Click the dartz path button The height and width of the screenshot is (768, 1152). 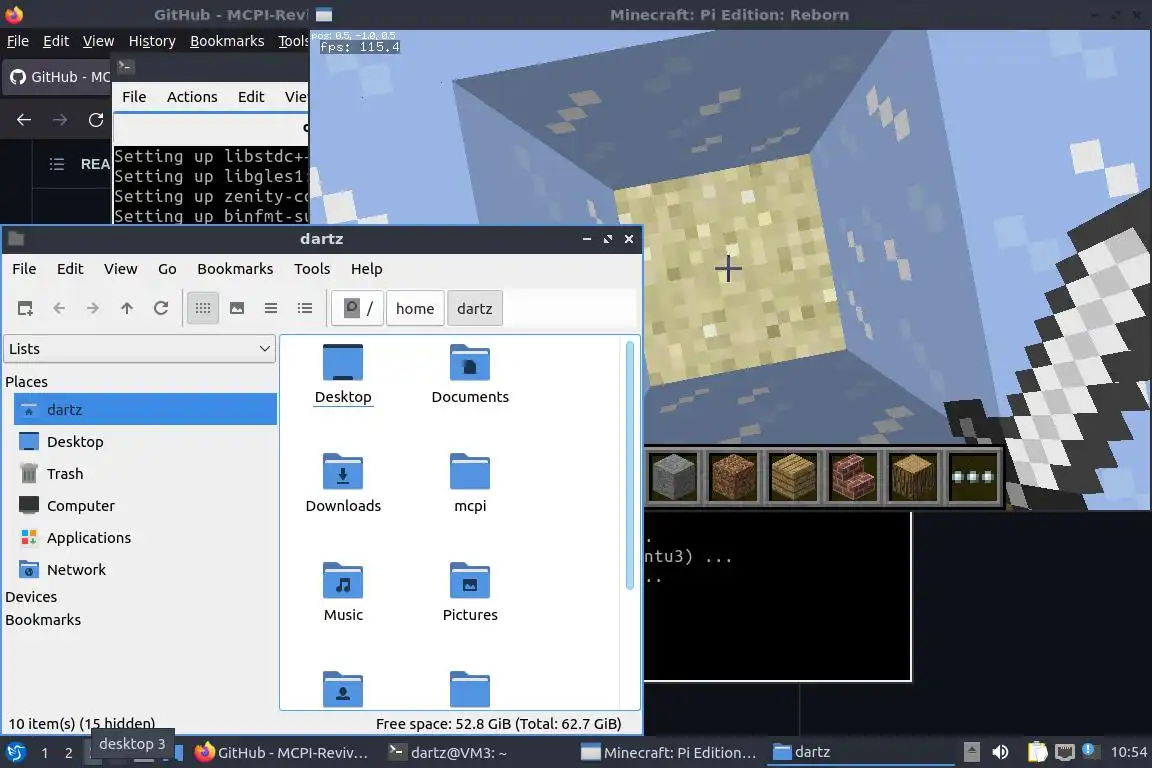(x=475, y=308)
